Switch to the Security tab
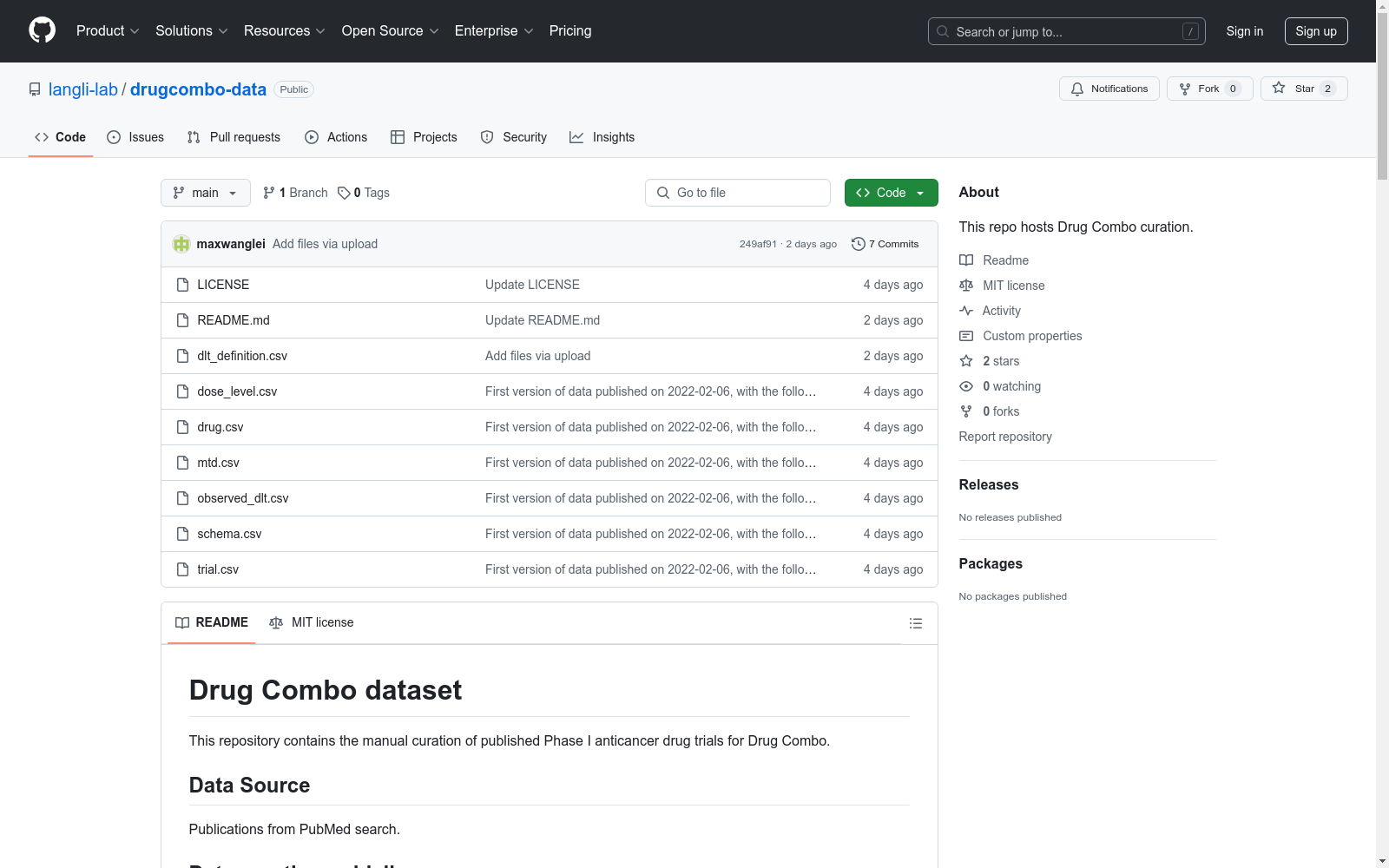Screen dimensions: 1389x868 pos(514,137)
